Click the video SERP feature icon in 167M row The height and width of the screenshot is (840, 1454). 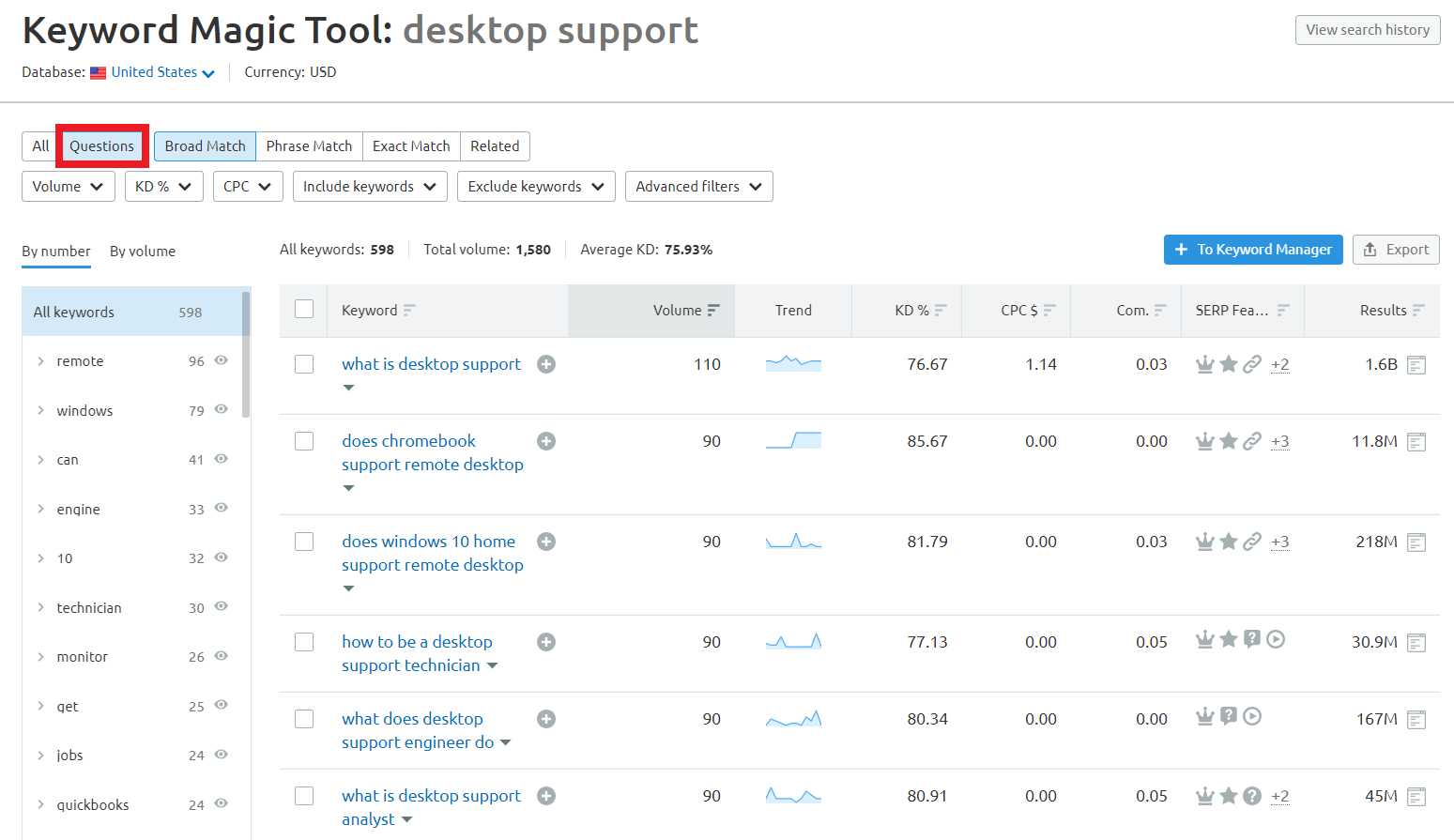[1252, 717]
